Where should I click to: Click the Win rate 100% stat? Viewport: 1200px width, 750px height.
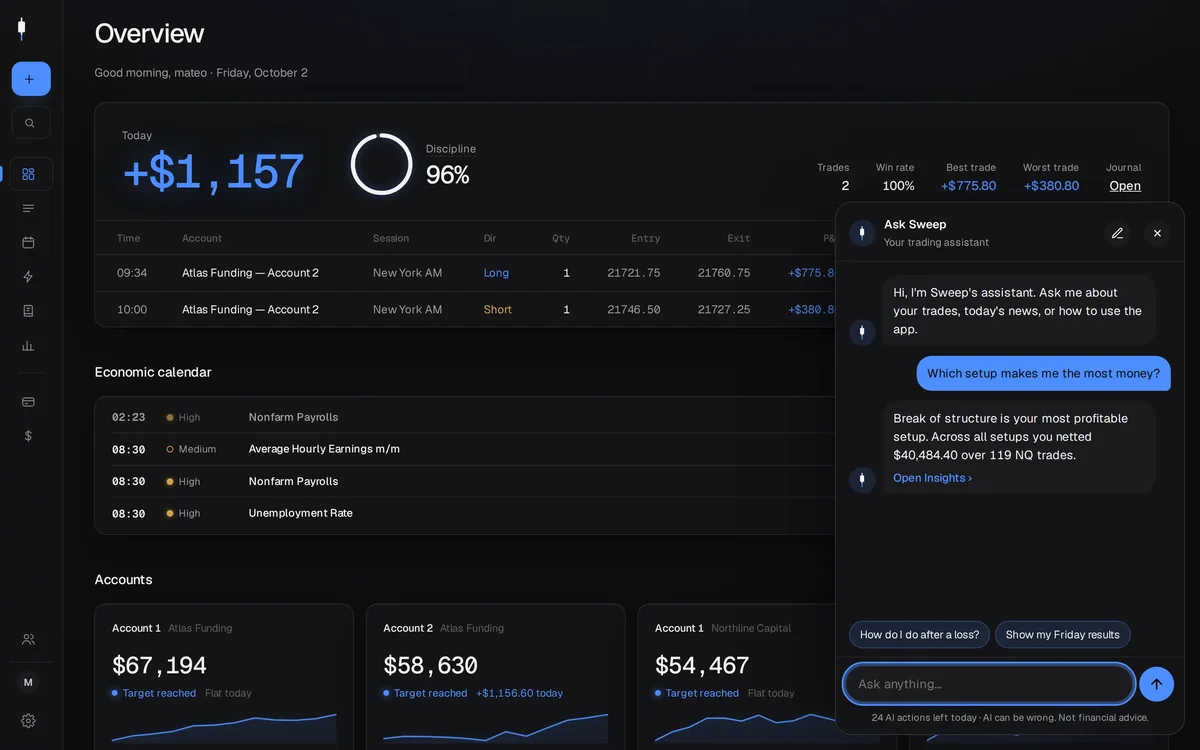pos(895,177)
